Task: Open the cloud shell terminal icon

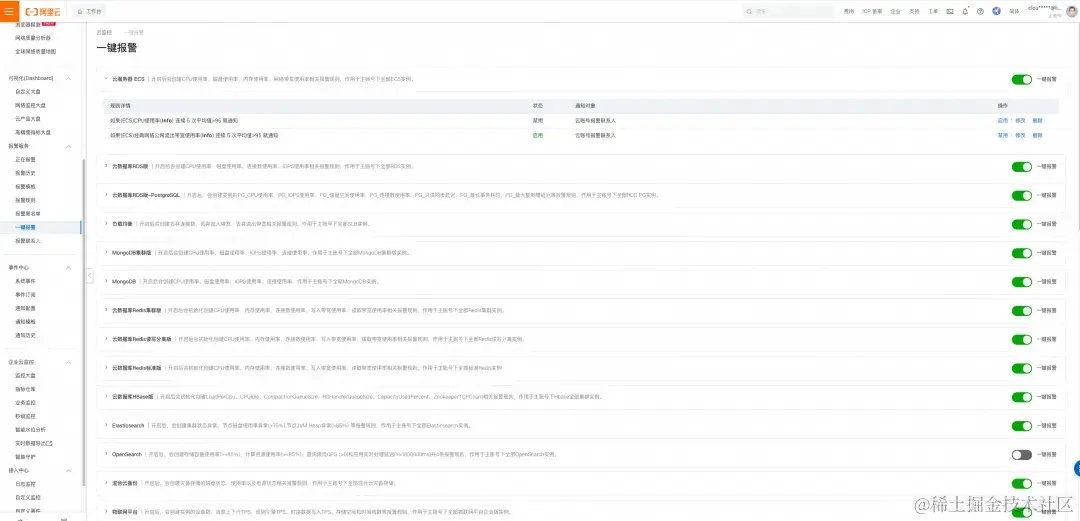Action: click(950, 12)
